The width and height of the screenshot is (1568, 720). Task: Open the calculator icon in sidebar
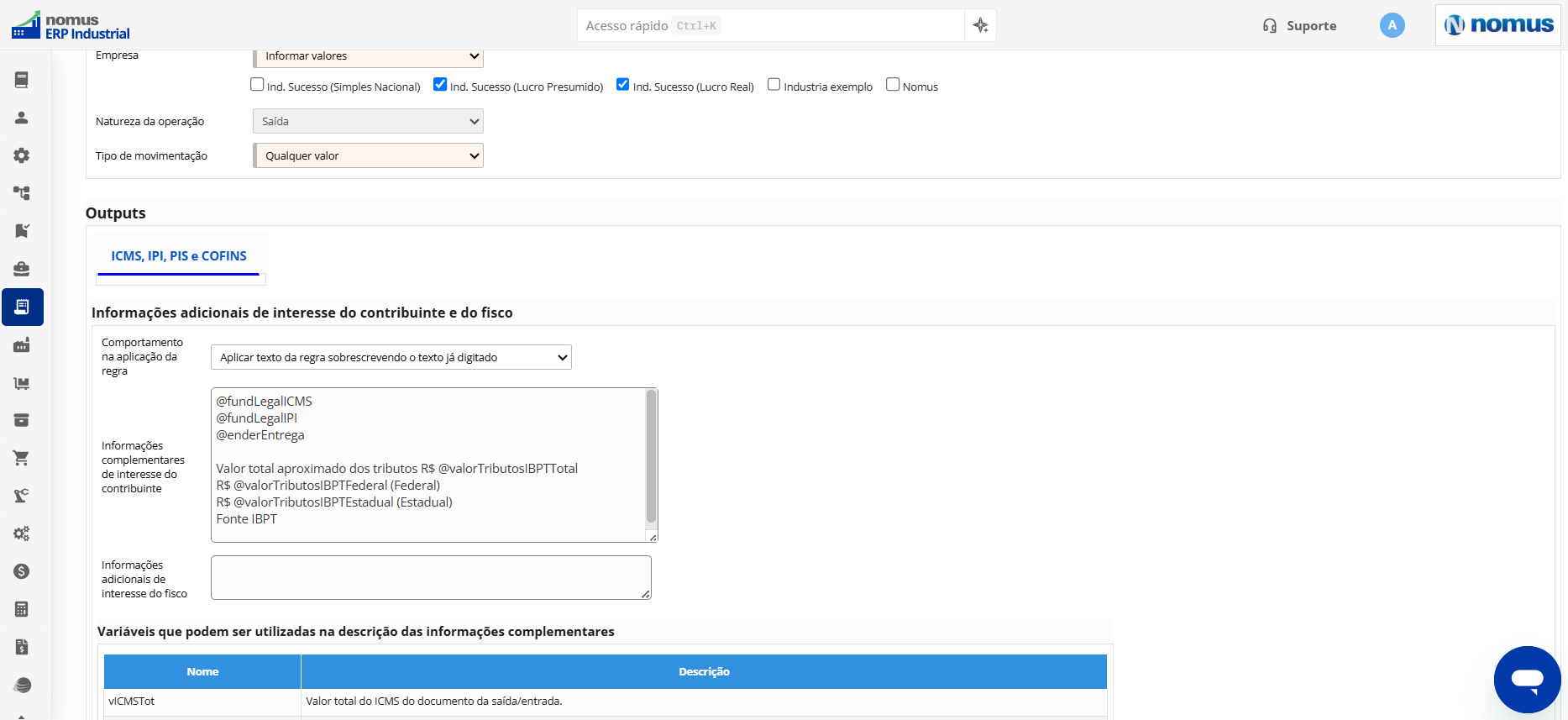pyautogui.click(x=22, y=609)
